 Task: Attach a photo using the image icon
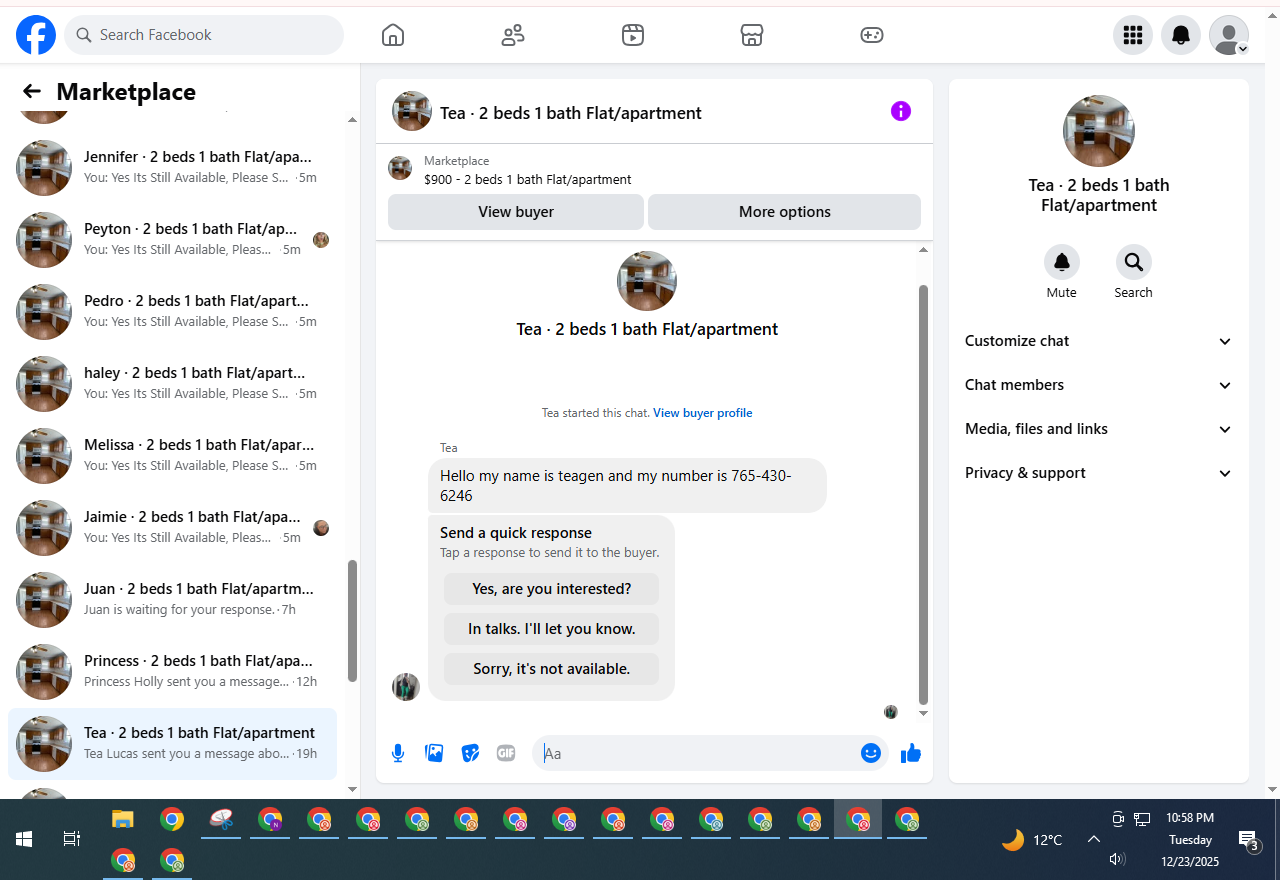[434, 753]
